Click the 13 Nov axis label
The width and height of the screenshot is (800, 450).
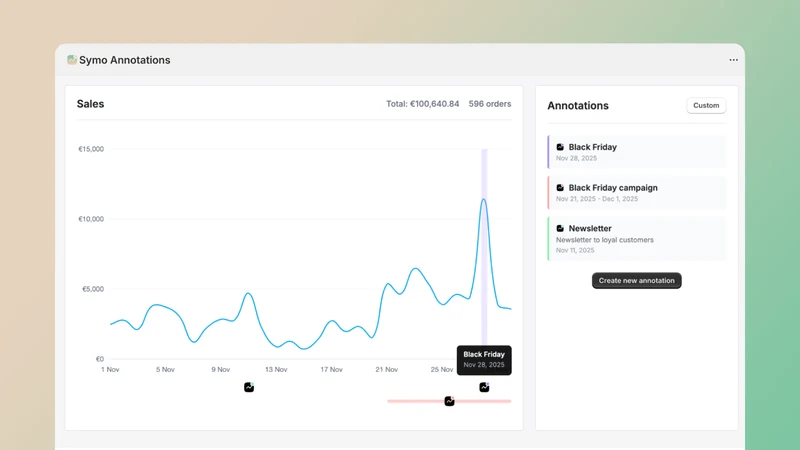[x=276, y=369]
